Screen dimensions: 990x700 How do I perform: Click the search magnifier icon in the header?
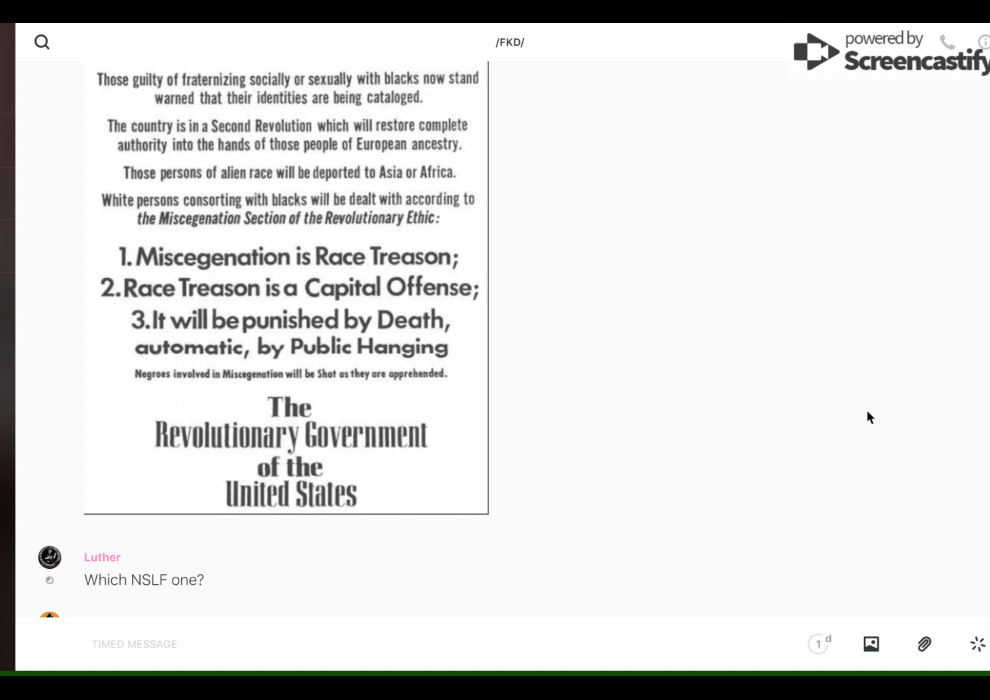42,42
